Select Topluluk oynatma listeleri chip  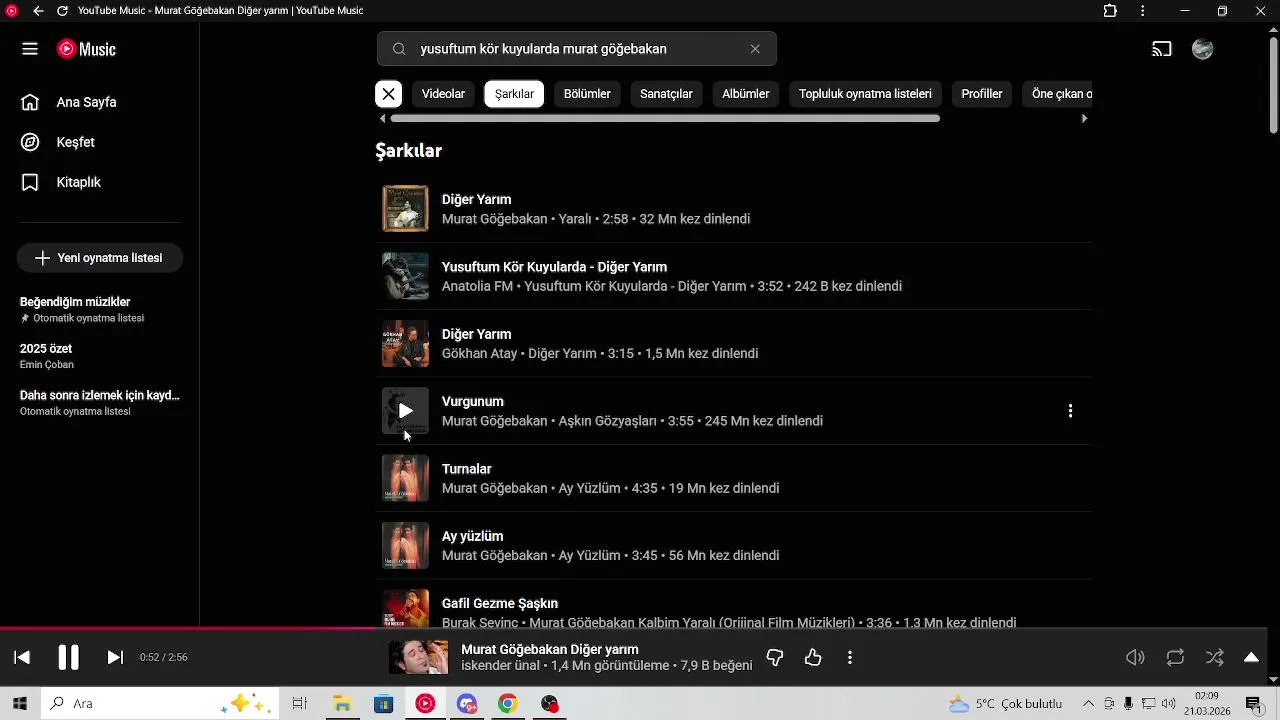pyautogui.click(x=865, y=94)
